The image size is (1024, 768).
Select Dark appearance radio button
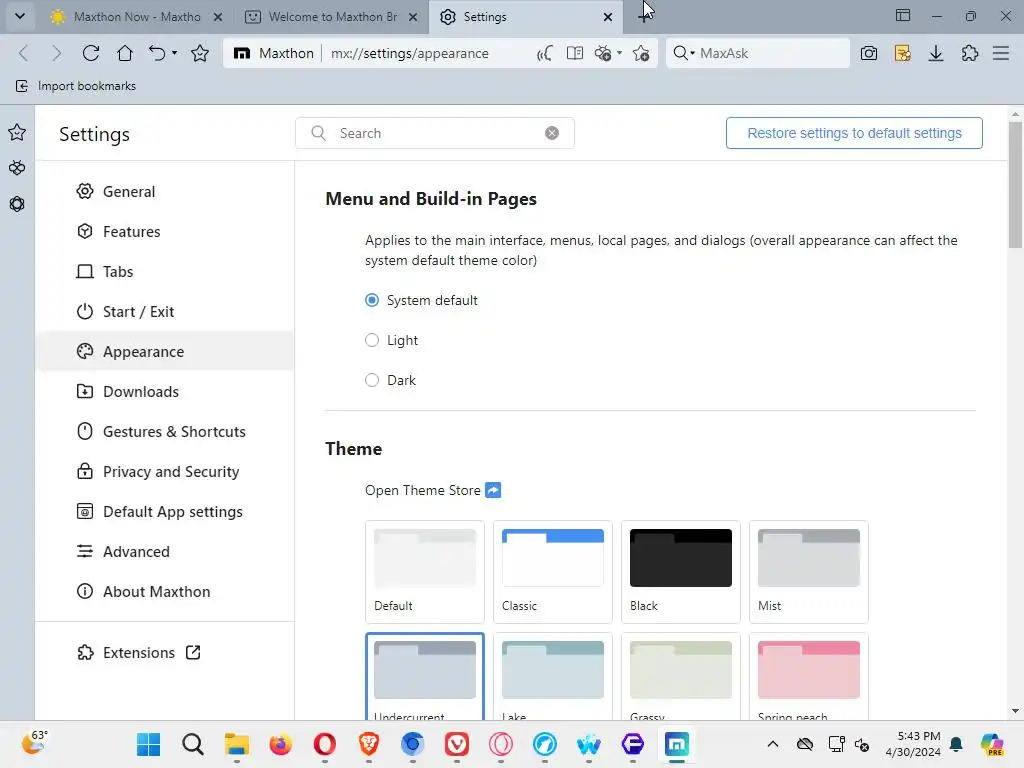coord(372,380)
